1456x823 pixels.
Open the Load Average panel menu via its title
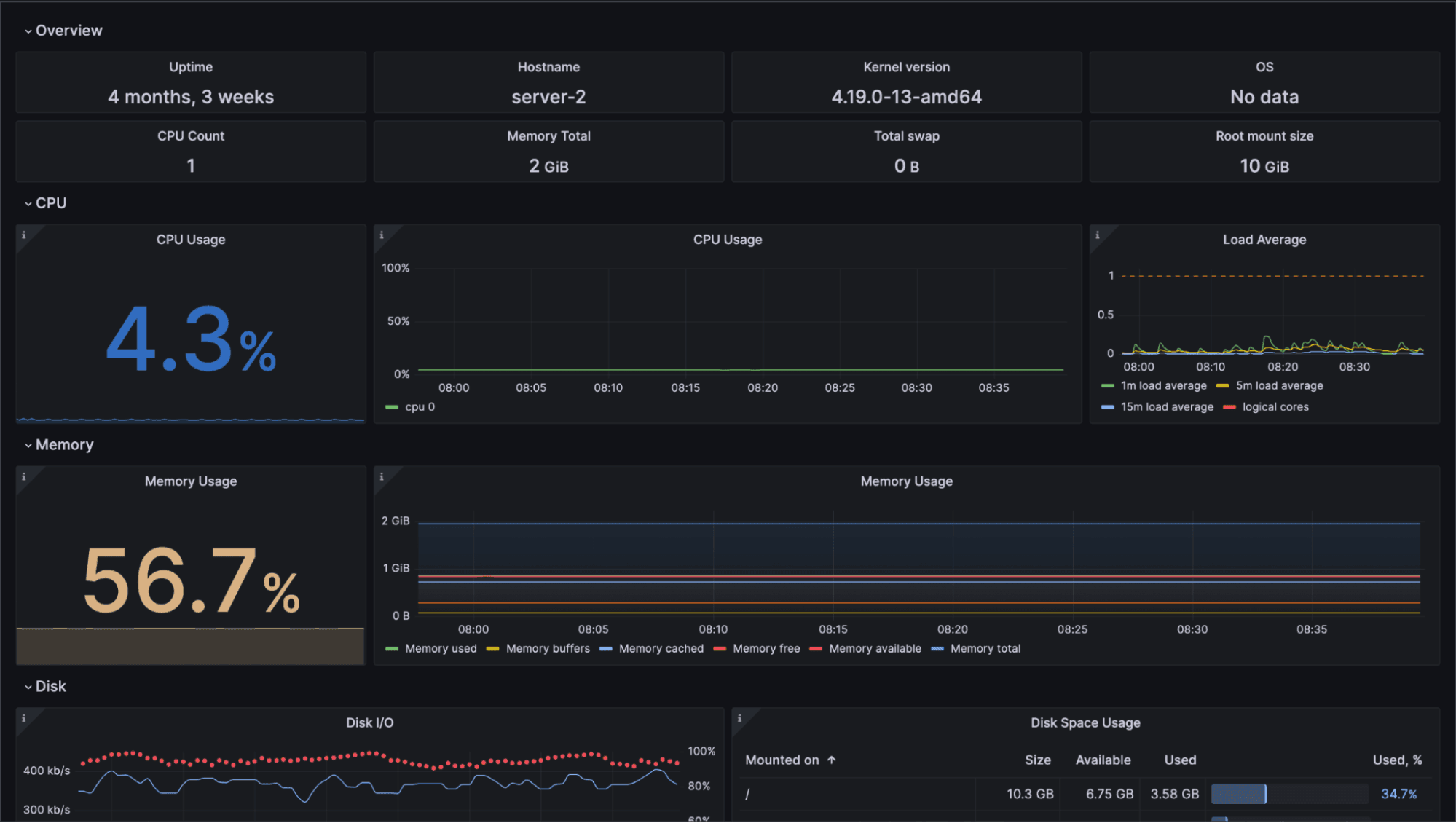point(1264,239)
